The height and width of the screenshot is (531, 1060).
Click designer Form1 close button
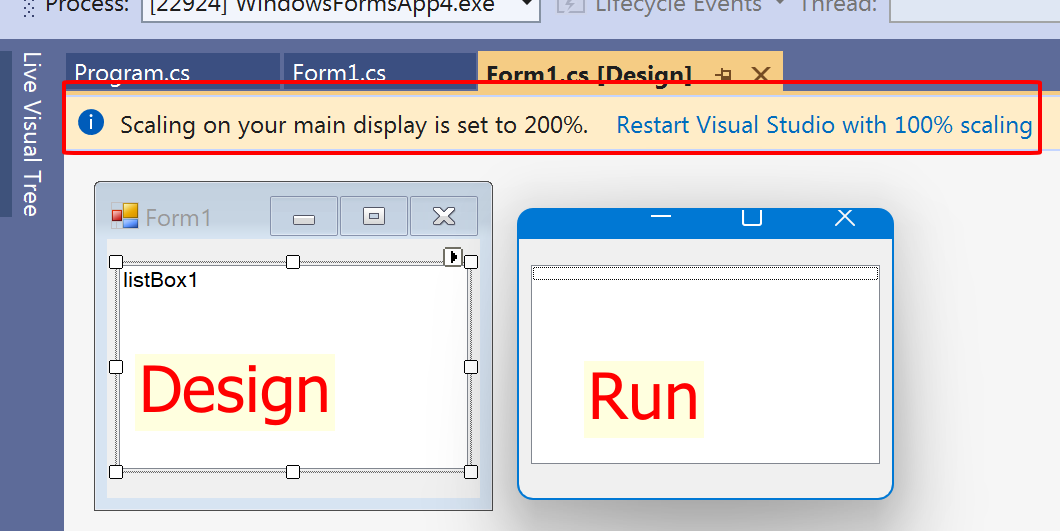[x=444, y=216]
